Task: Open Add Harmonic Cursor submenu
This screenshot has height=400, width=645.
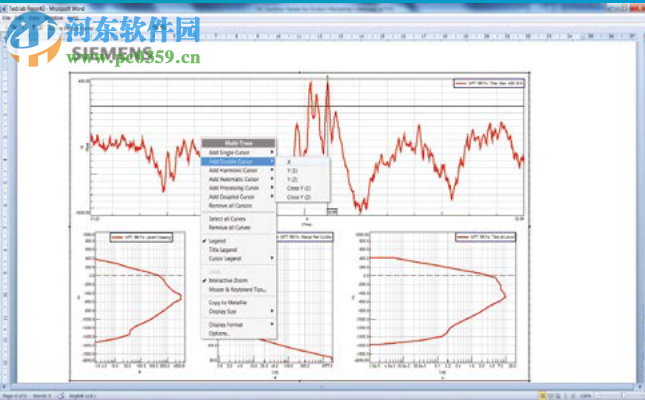Action: coord(238,170)
